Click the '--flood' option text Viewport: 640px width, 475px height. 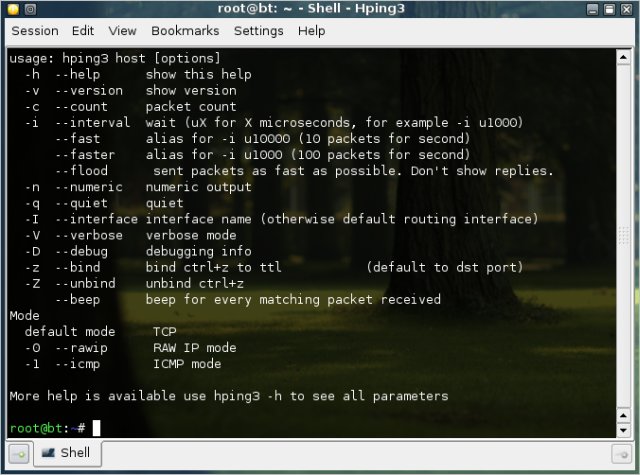point(81,171)
